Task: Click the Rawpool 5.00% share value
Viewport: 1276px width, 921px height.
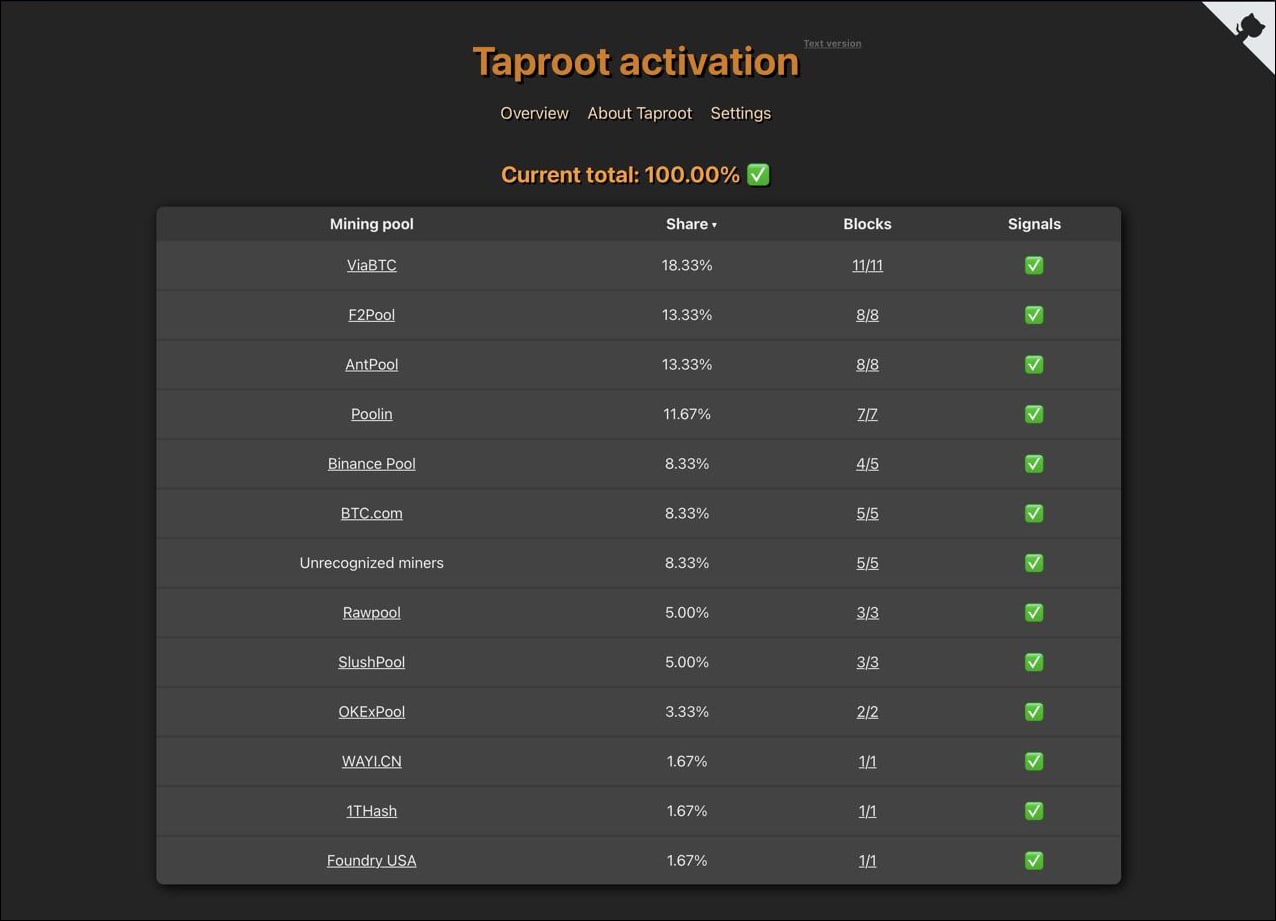Action: point(687,612)
